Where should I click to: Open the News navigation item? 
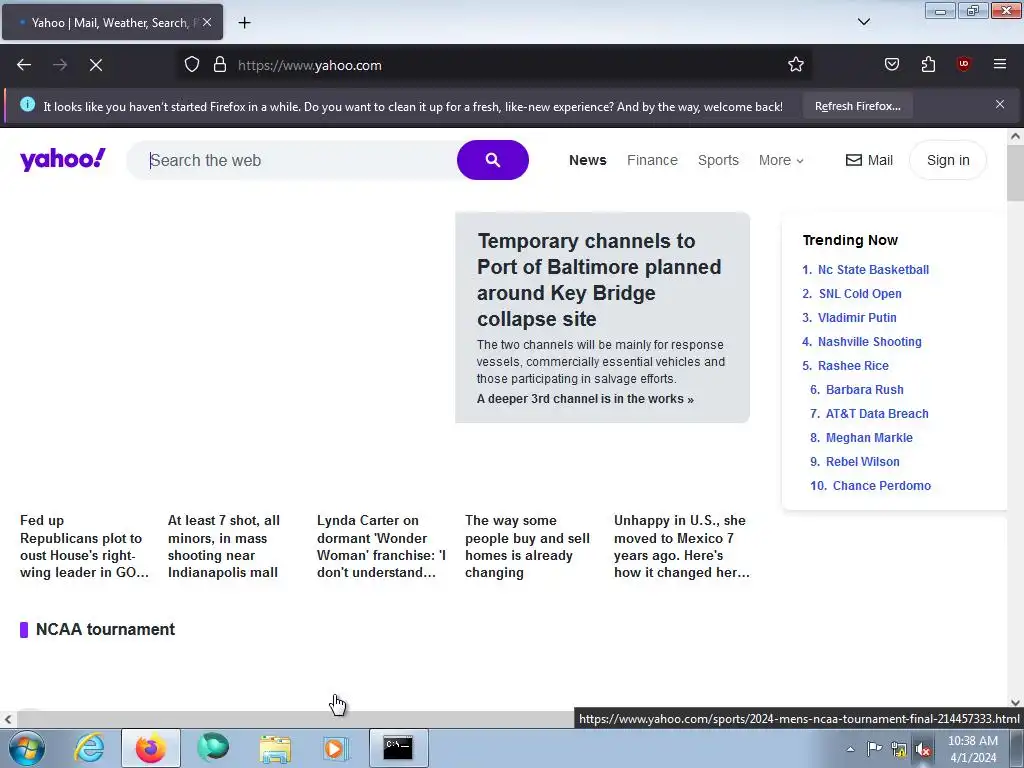[x=588, y=160]
